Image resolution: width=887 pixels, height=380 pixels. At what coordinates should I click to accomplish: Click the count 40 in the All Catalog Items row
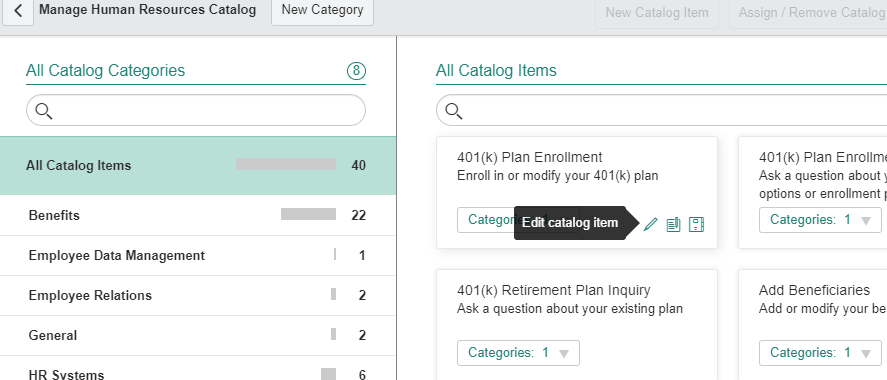(x=359, y=166)
